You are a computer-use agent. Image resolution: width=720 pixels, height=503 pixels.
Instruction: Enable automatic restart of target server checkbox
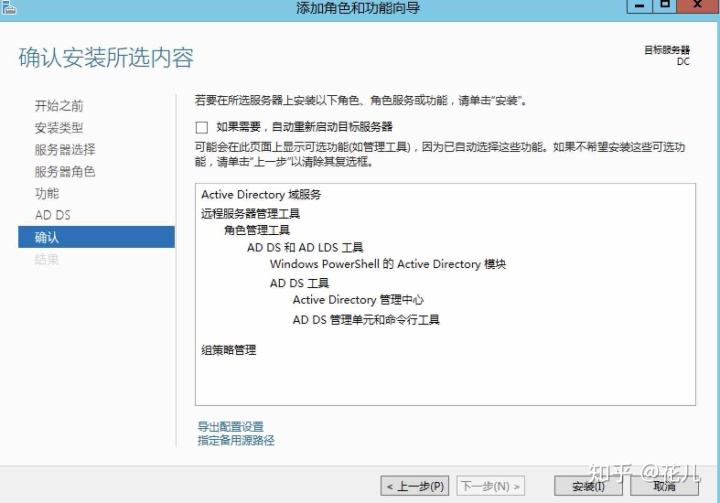pos(202,127)
